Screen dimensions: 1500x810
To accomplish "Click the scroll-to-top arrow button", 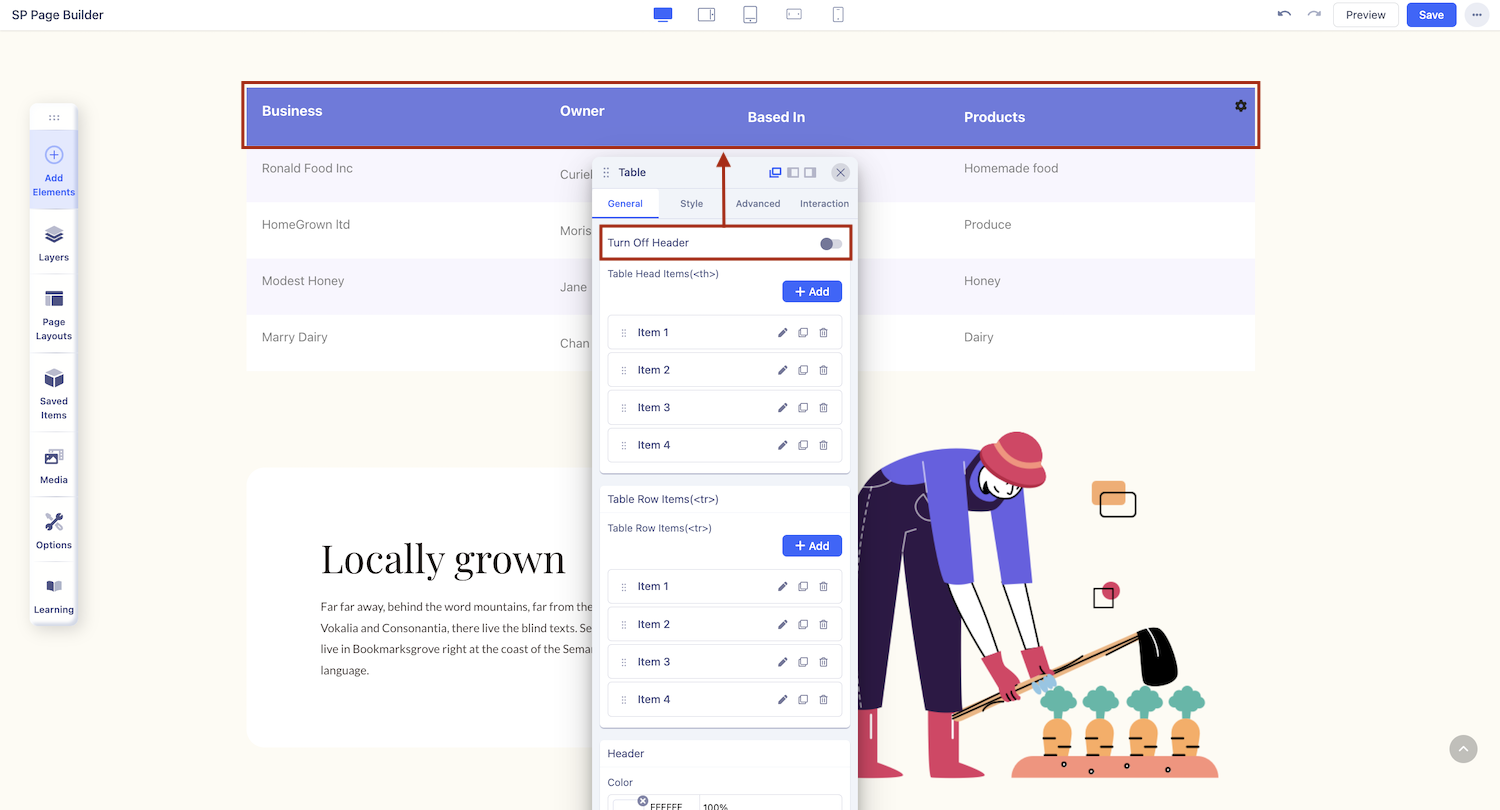I will tap(1463, 749).
